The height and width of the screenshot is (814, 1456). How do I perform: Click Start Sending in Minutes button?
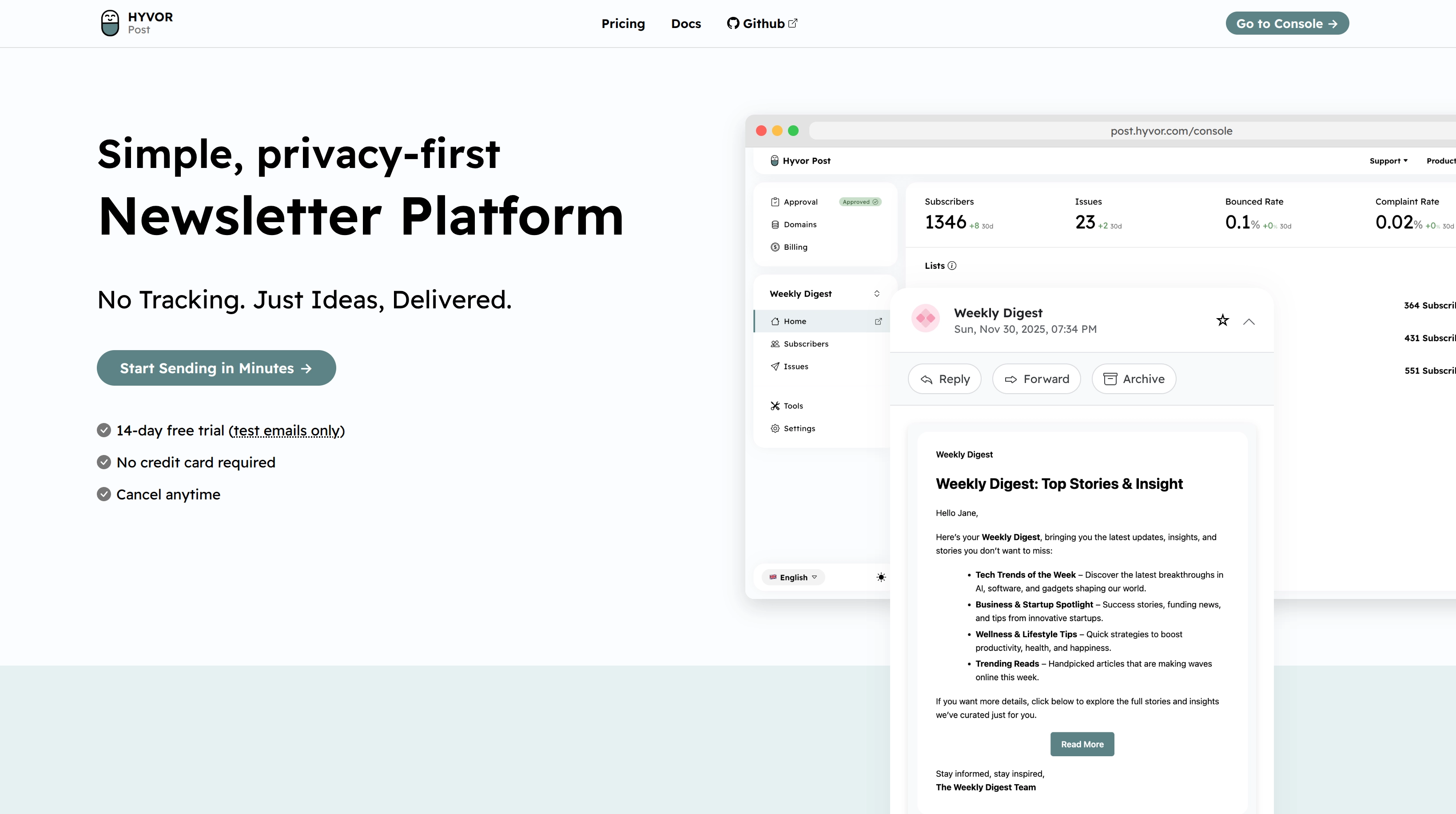(216, 368)
